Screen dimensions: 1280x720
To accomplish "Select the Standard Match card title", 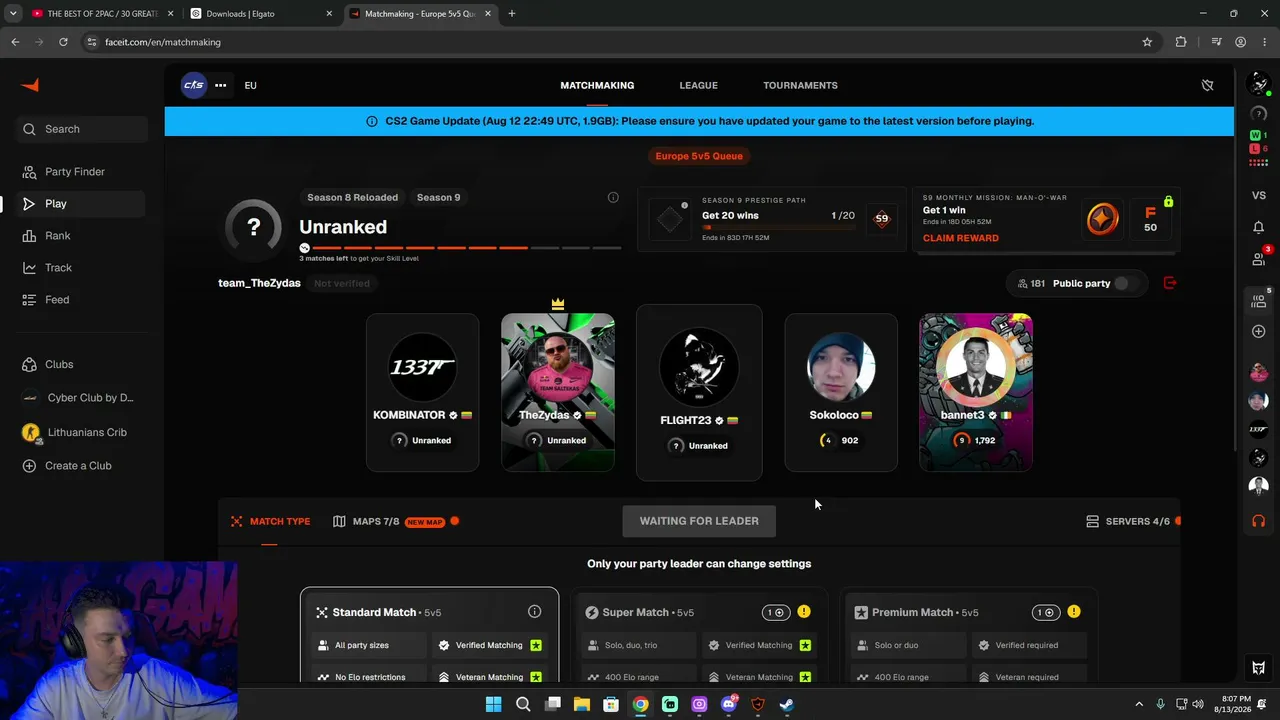I will [x=374, y=612].
